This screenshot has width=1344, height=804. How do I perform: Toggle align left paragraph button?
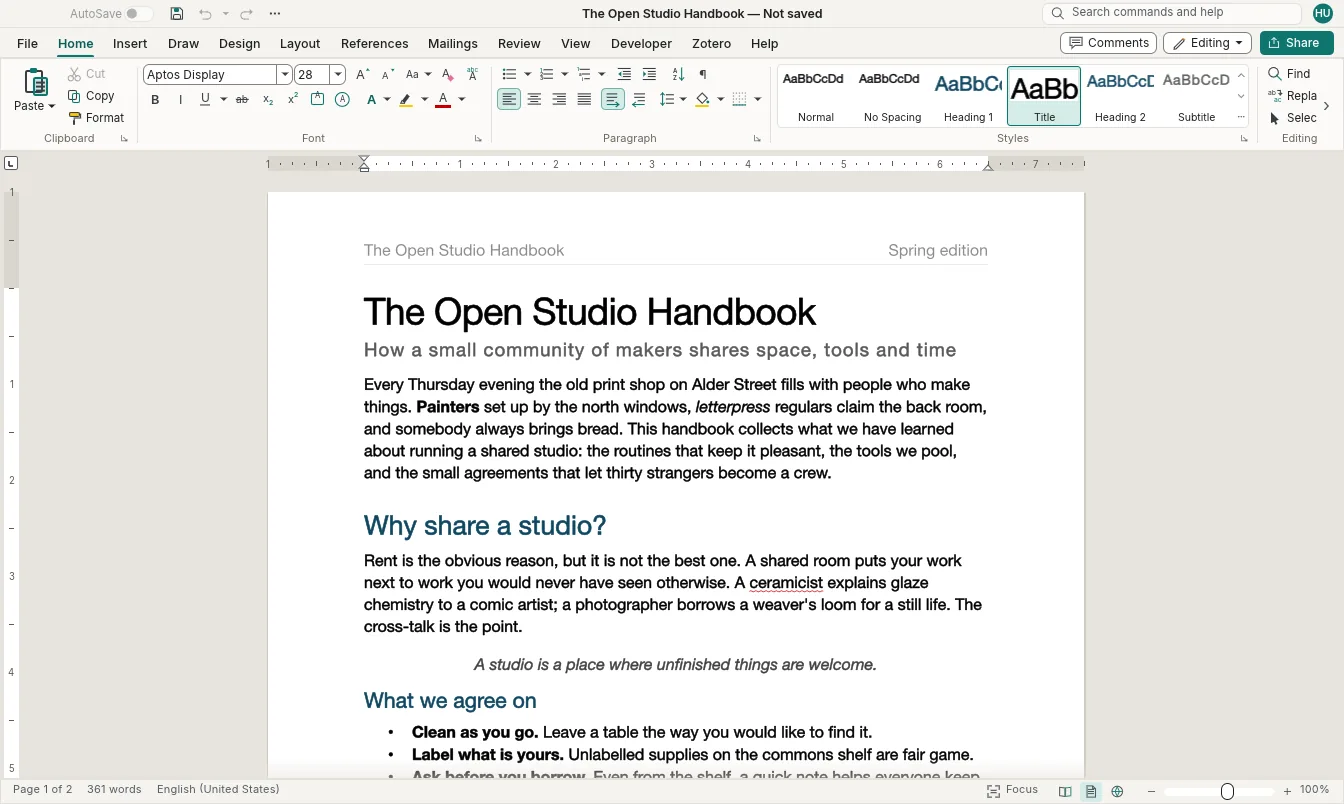coord(509,99)
